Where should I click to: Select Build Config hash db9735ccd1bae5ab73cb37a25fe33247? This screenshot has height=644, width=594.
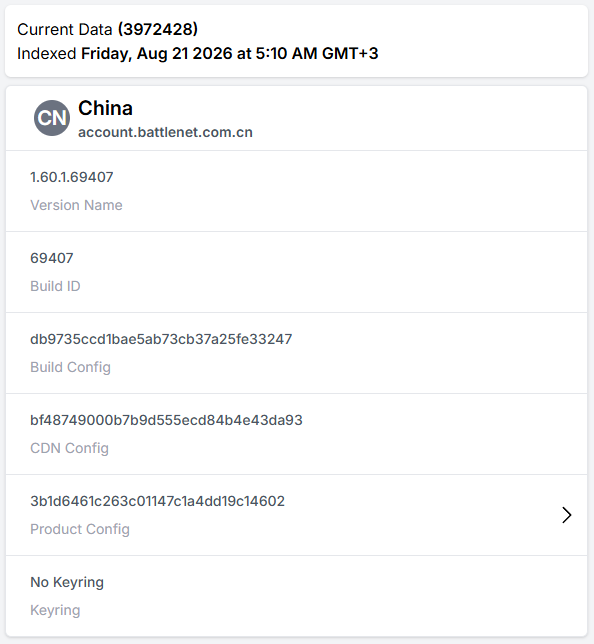tap(161, 339)
